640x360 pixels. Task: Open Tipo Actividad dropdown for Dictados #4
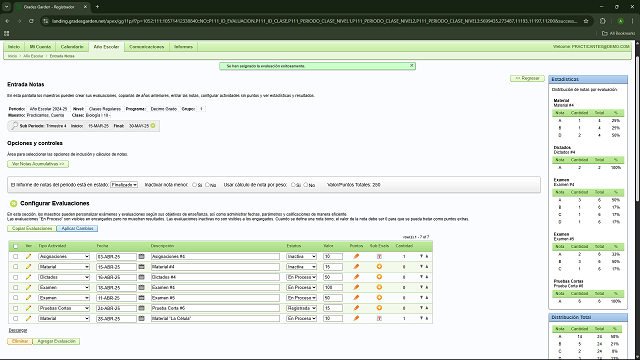[x=64, y=277]
